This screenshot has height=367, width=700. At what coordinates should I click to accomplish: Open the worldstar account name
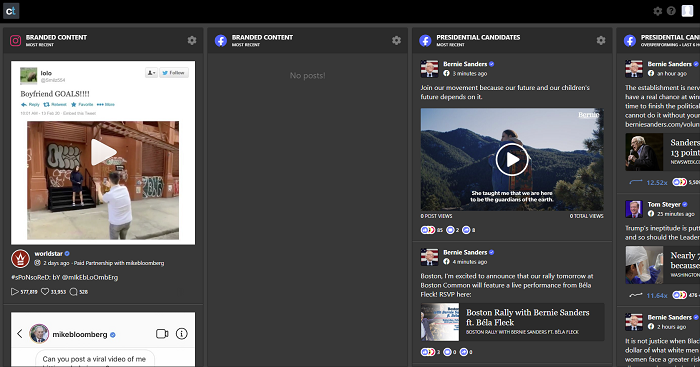click(49, 254)
